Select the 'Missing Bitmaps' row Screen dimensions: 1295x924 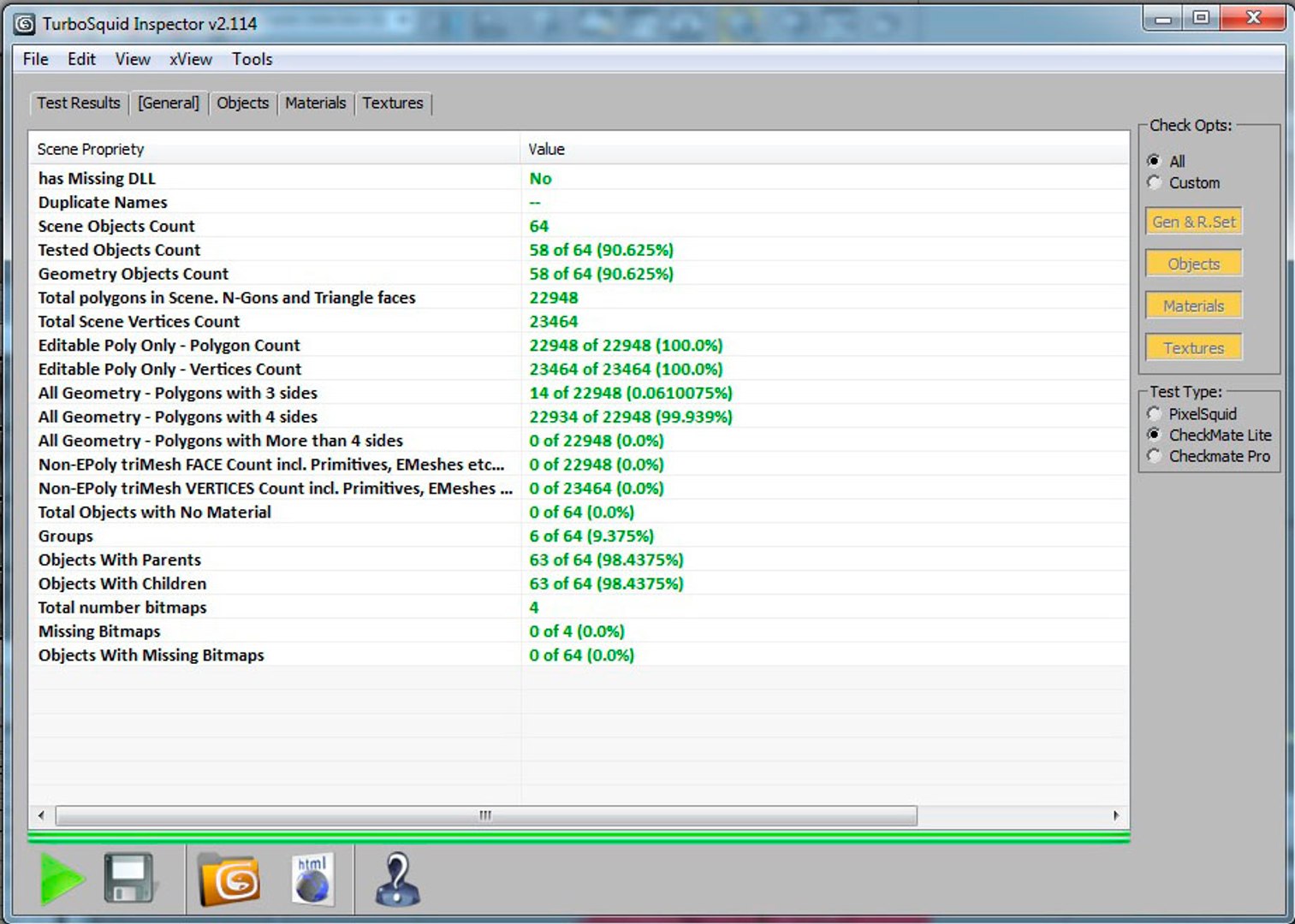[x=579, y=631]
